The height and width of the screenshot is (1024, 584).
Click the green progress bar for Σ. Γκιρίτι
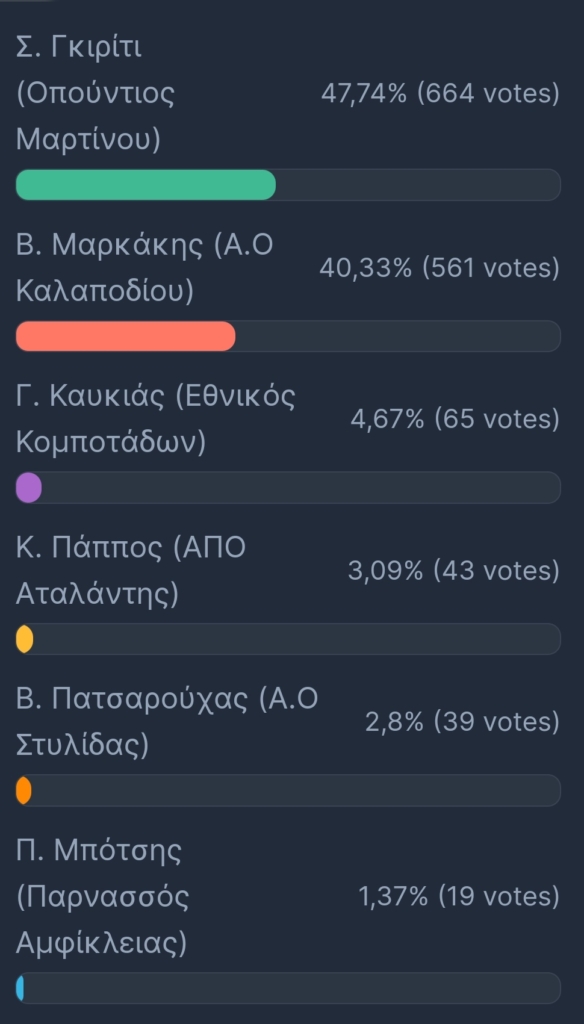click(x=146, y=185)
